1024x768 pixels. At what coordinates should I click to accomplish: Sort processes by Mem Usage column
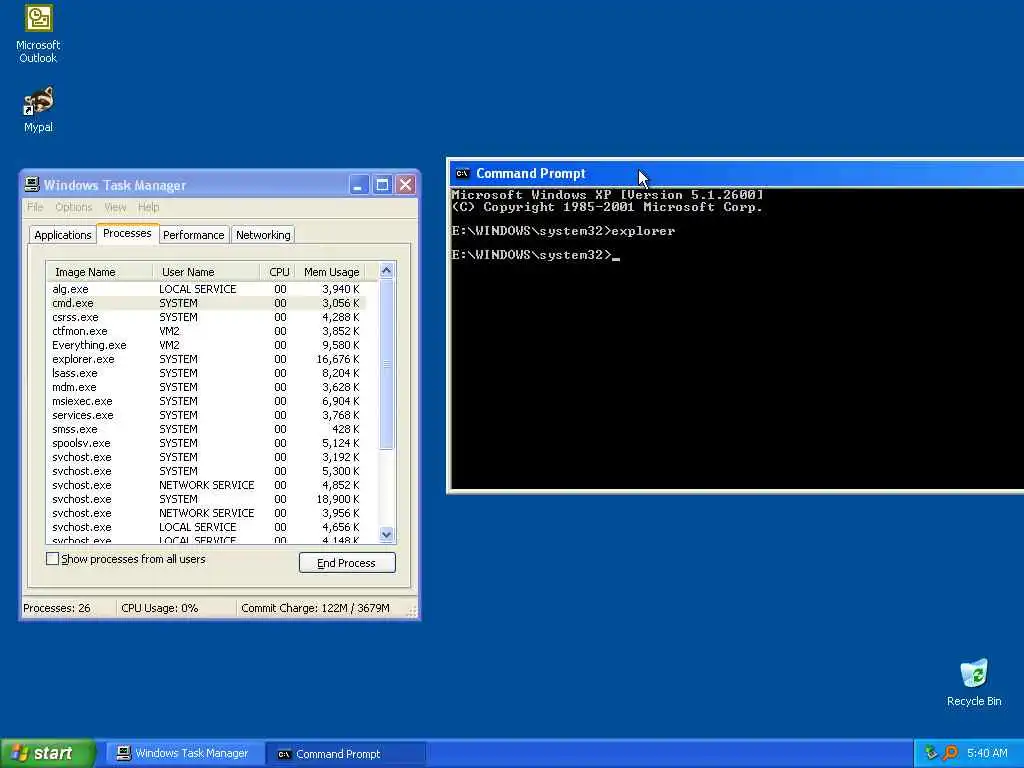(332, 272)
